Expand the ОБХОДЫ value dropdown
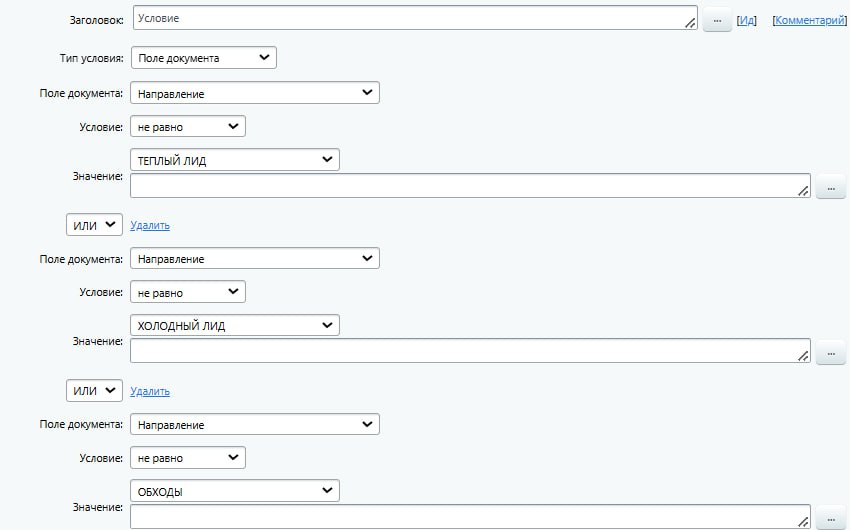The height and width of the screenshot is (530, 850). [x=235, y=491]
